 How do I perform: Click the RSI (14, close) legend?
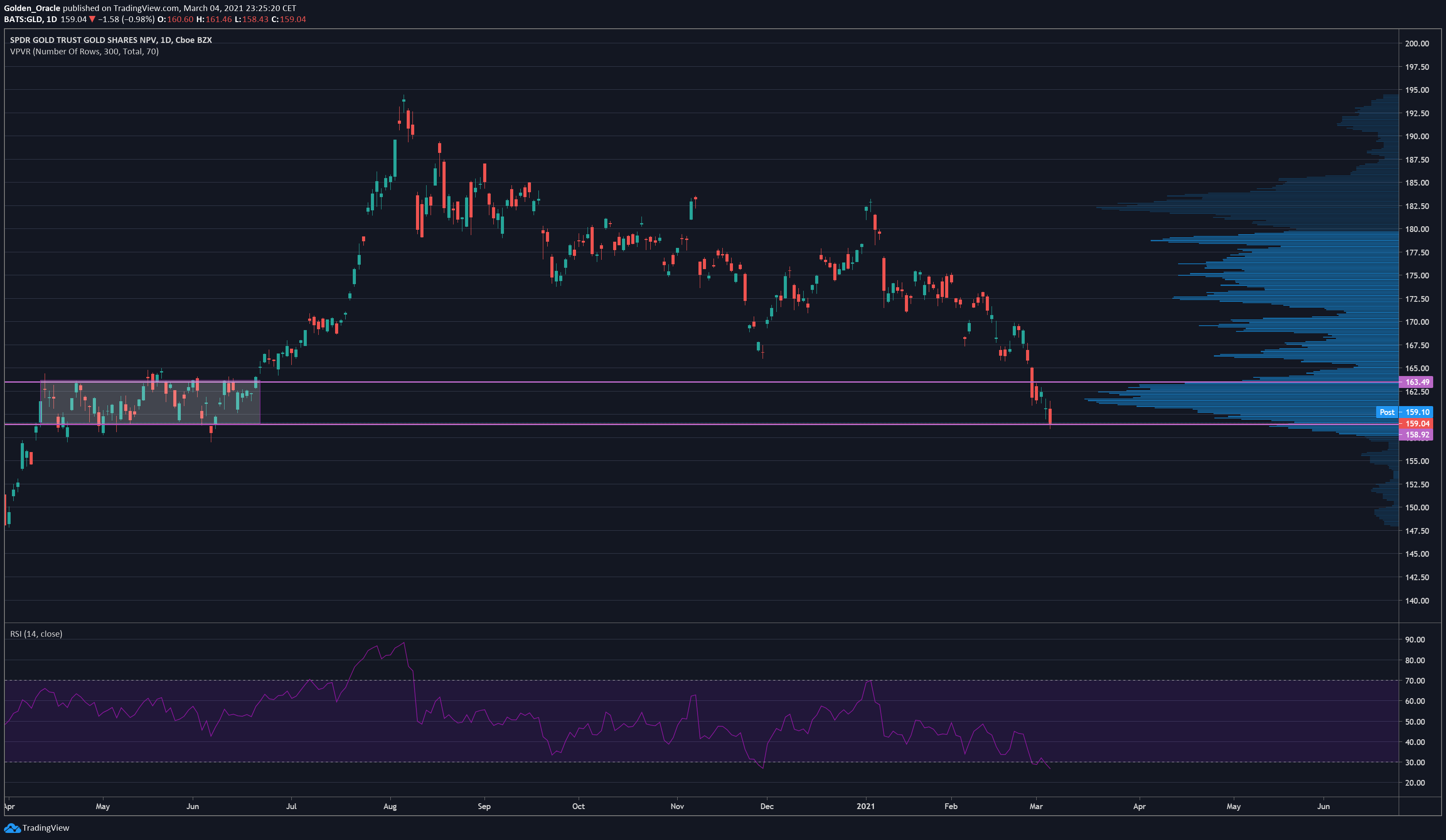(36, 634)
